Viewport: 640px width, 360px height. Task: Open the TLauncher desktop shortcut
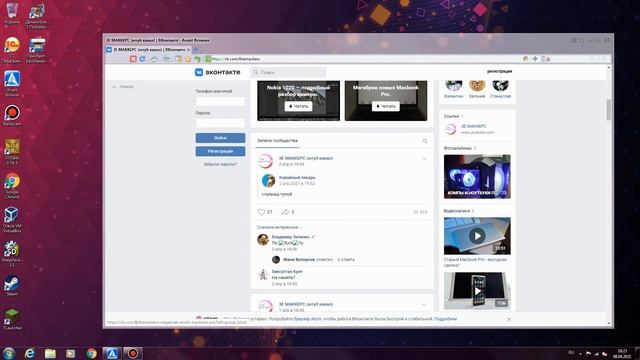tap(12, 320)
